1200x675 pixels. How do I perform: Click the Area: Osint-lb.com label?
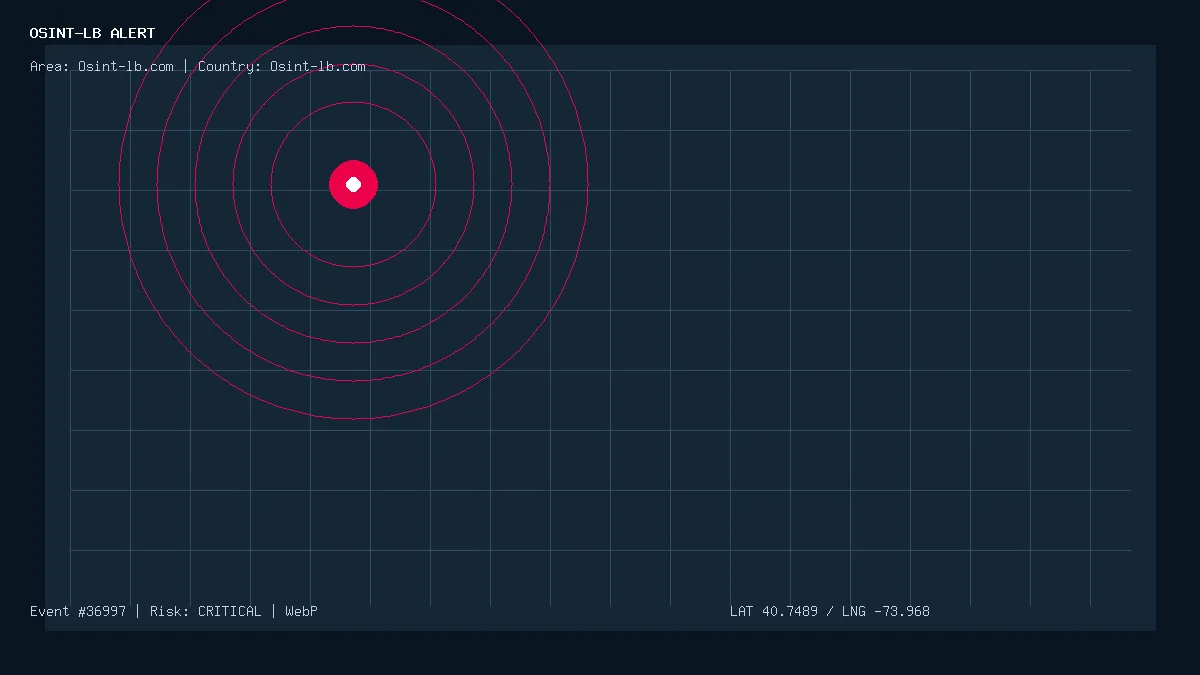pyautogui.click(x=101, y=67)
